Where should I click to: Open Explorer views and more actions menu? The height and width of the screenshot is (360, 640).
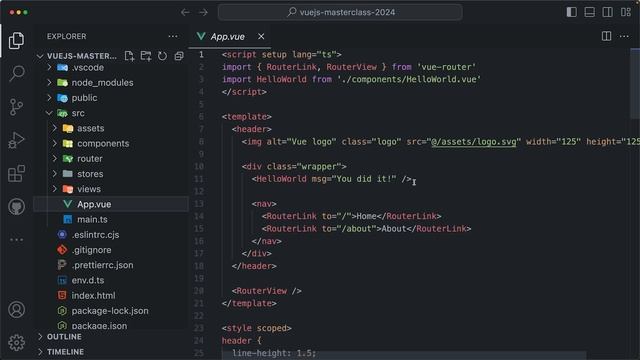tap(173, 36)
